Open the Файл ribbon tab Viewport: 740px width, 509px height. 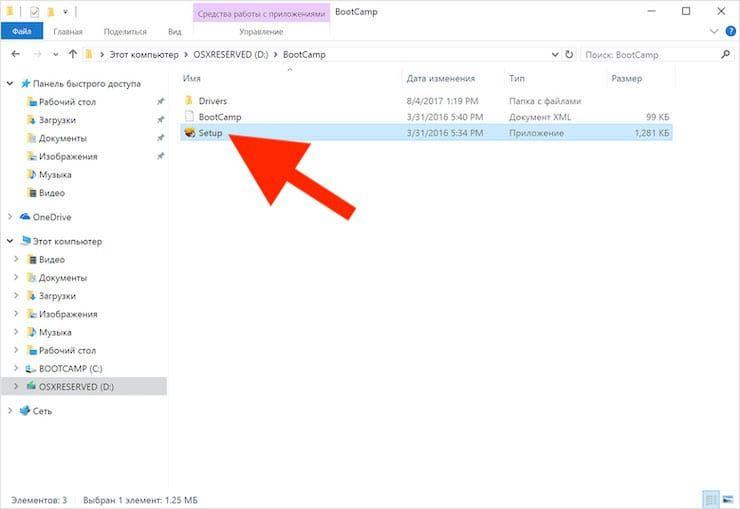pos(22,31)
